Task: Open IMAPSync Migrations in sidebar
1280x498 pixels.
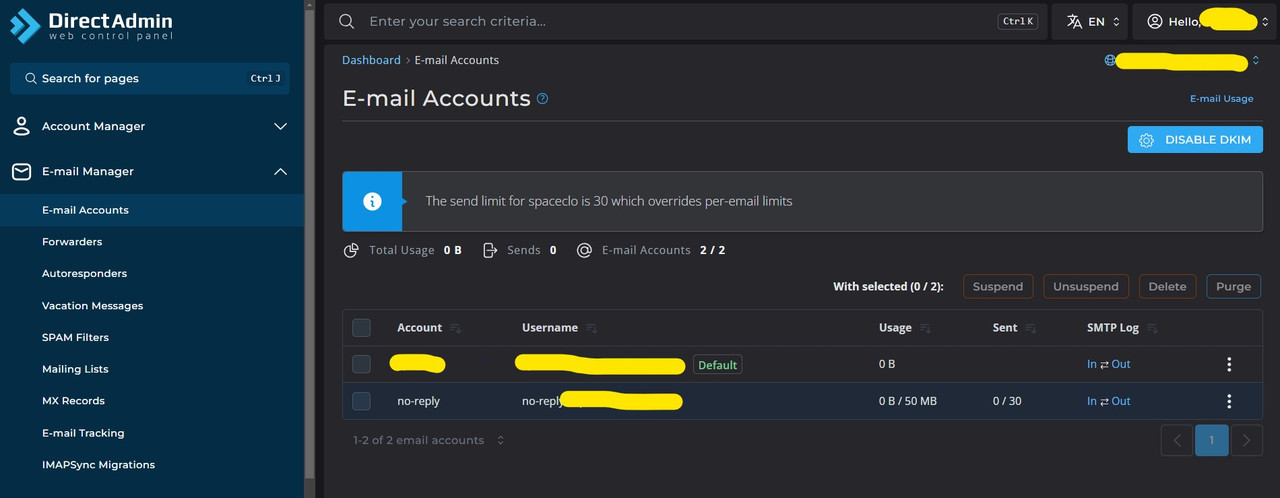Action: [x=152, y=465]
